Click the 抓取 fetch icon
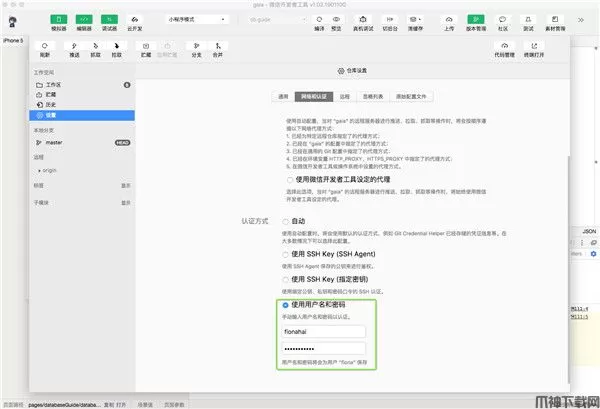 pos(95,46)
